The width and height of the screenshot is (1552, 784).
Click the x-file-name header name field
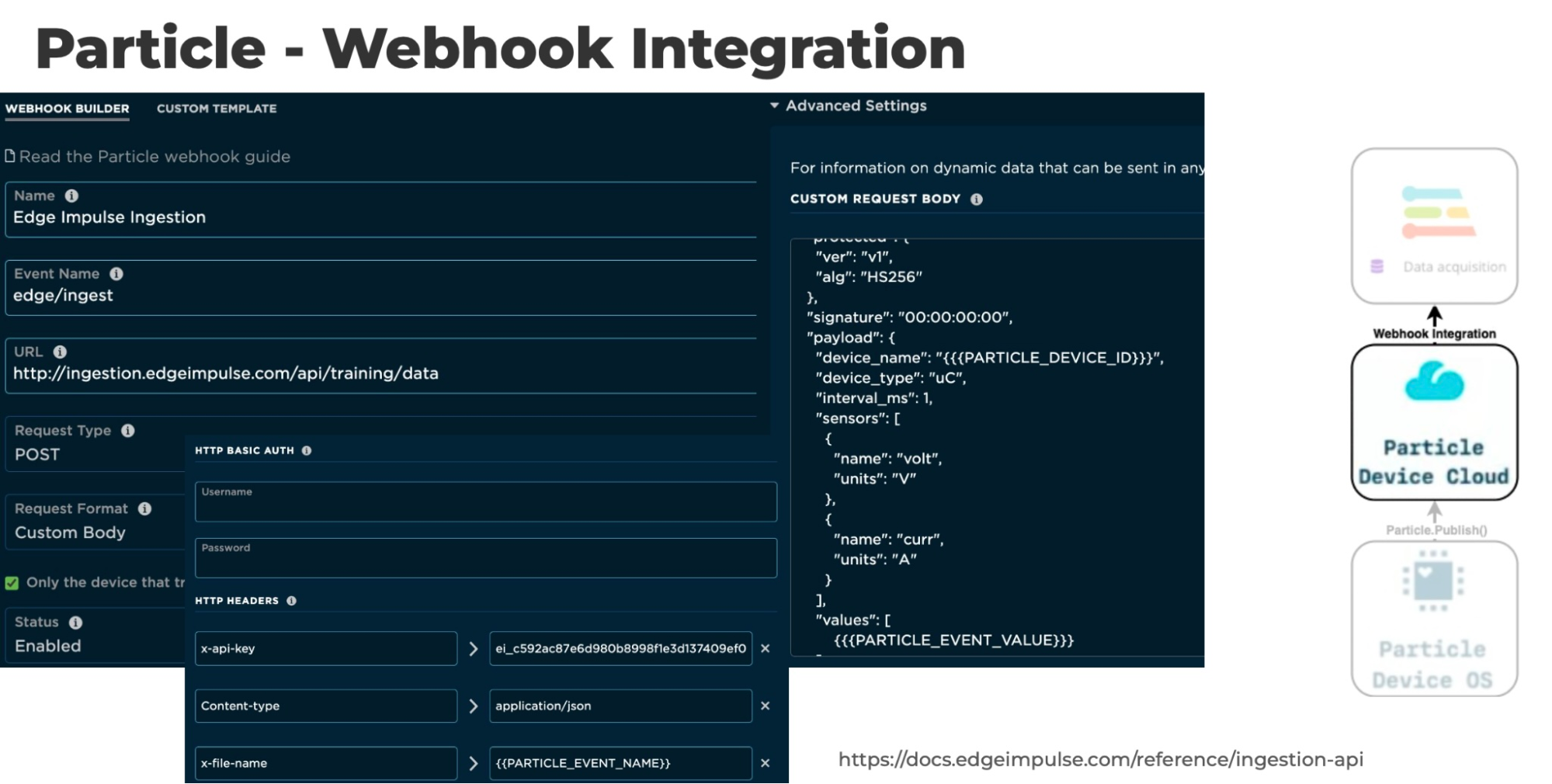[x=326, y=764]
